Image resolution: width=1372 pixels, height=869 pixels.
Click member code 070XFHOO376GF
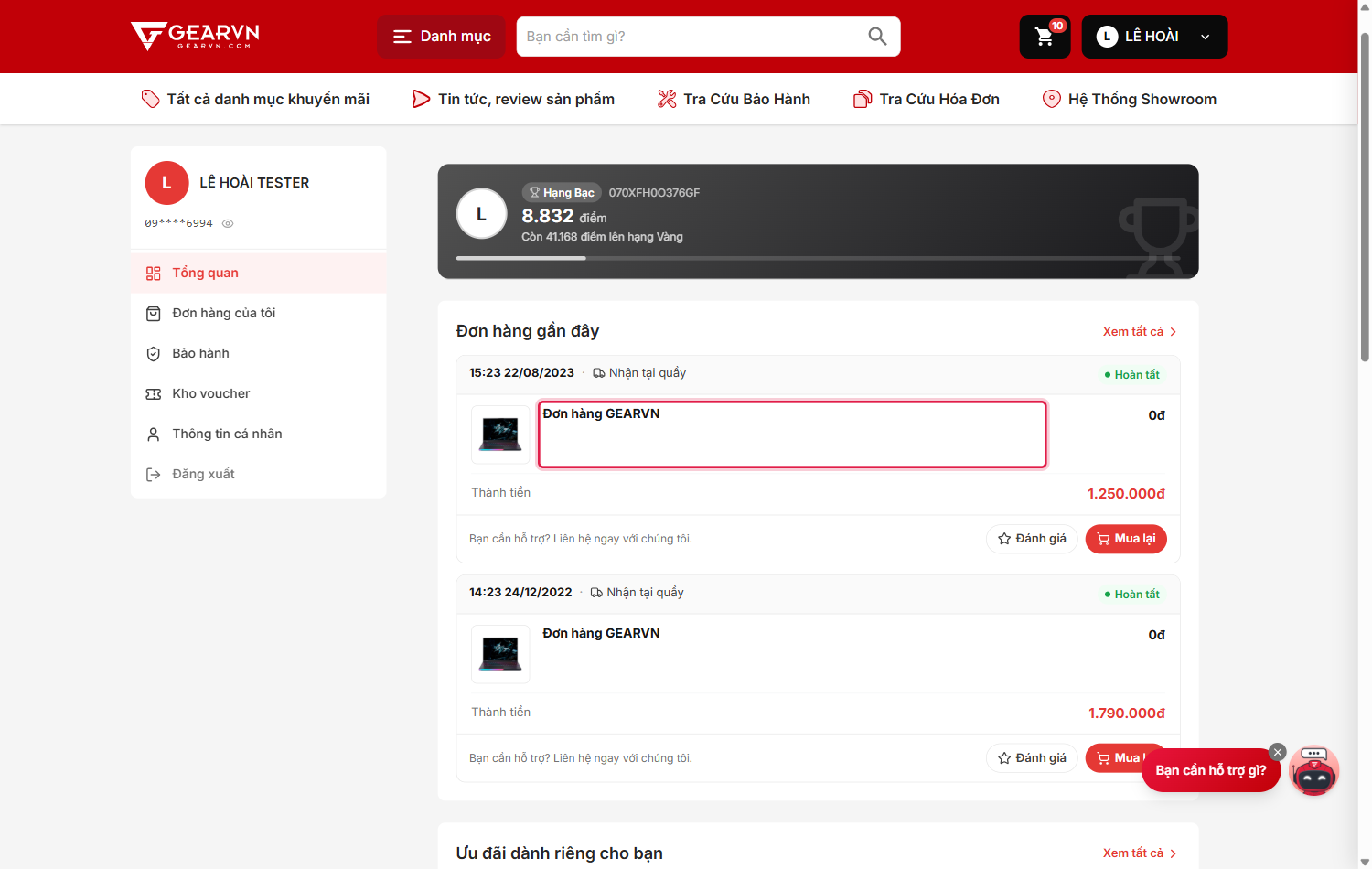coord(654,192)
